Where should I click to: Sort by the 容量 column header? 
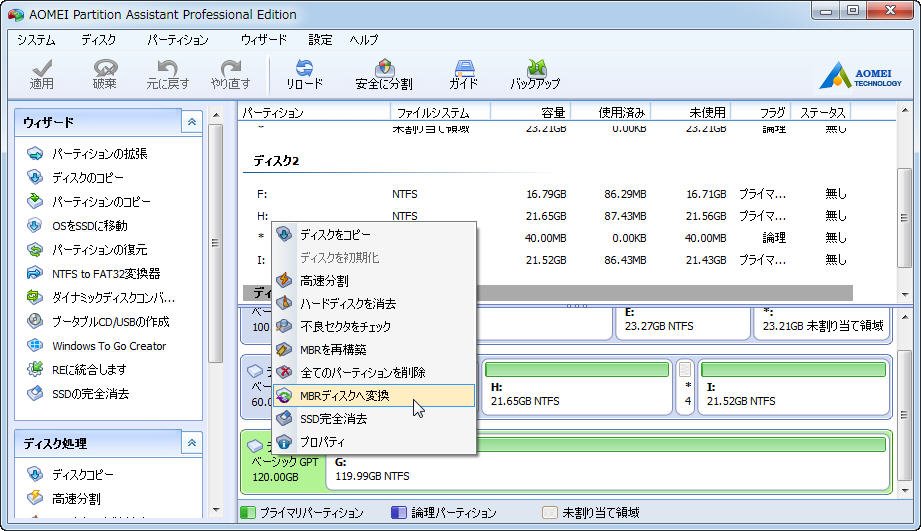tap(530, 112)
